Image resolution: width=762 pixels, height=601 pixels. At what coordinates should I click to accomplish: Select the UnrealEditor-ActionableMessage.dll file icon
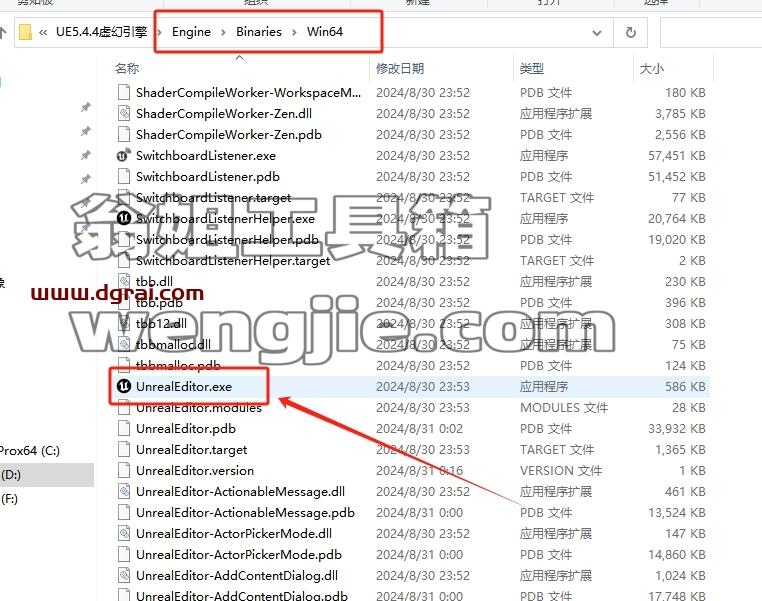[124, 491]
